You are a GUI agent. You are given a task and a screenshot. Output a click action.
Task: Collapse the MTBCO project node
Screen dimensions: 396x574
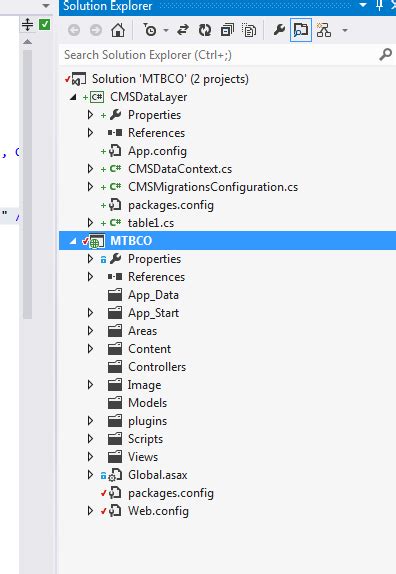pos(73,241)
